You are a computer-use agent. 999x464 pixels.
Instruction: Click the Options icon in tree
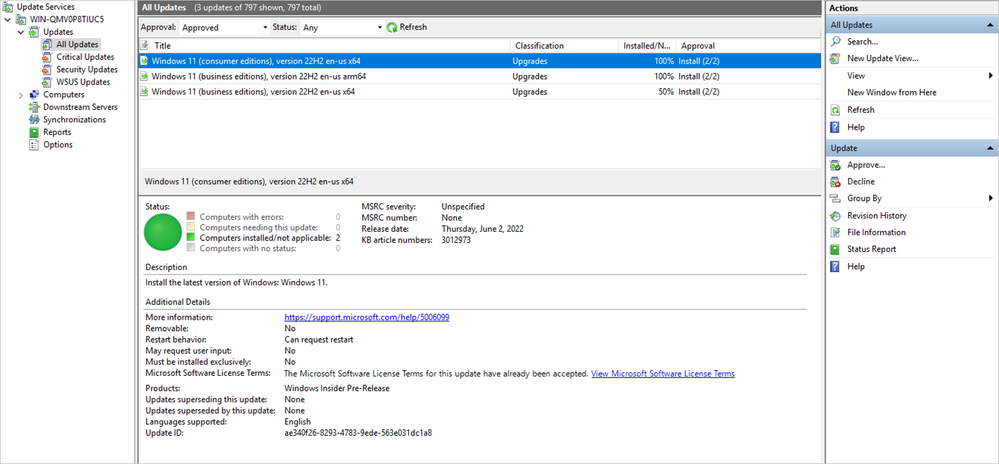[34, 145]
